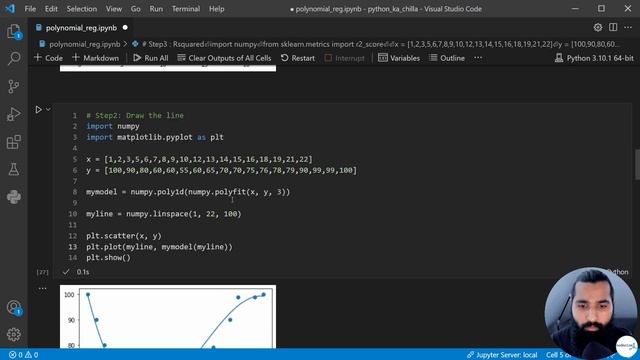The image size is (640, 360).
Task: Click Jupyter Server: local status item
Action: tap(502, 355)
